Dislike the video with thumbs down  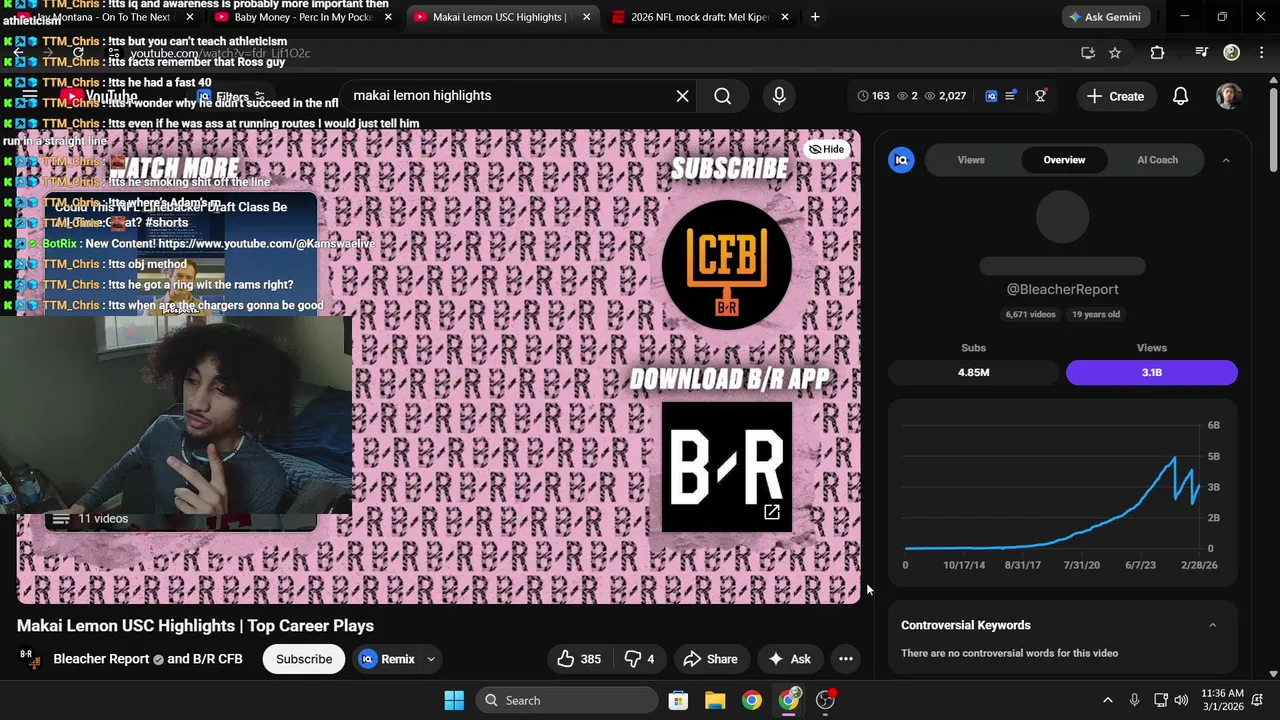click(x=639, y=659)
